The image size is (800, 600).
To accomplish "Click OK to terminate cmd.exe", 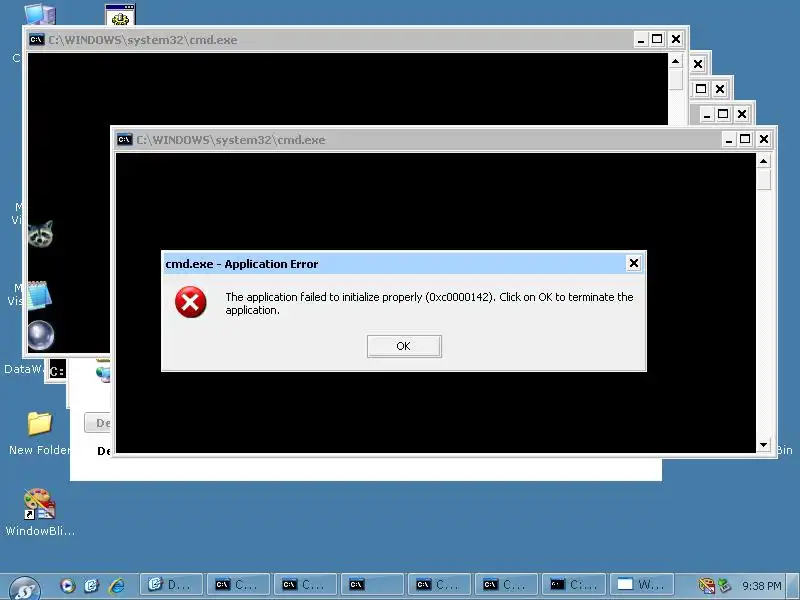I will click(x=404, y=346).
